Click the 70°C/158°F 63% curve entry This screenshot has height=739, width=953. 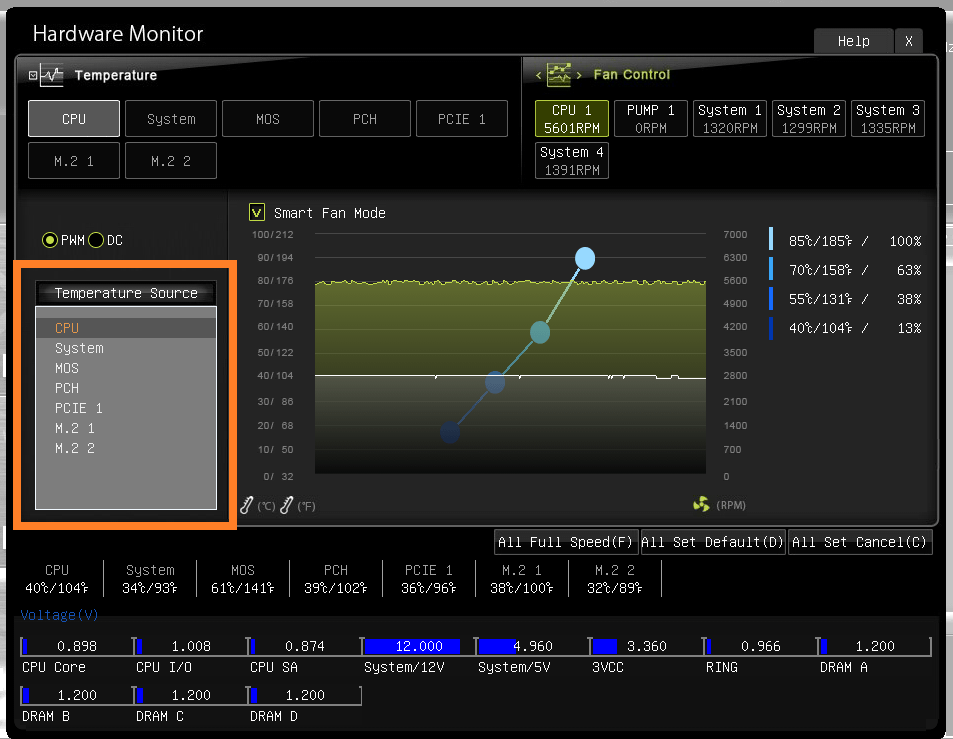(x=846, y=270)
